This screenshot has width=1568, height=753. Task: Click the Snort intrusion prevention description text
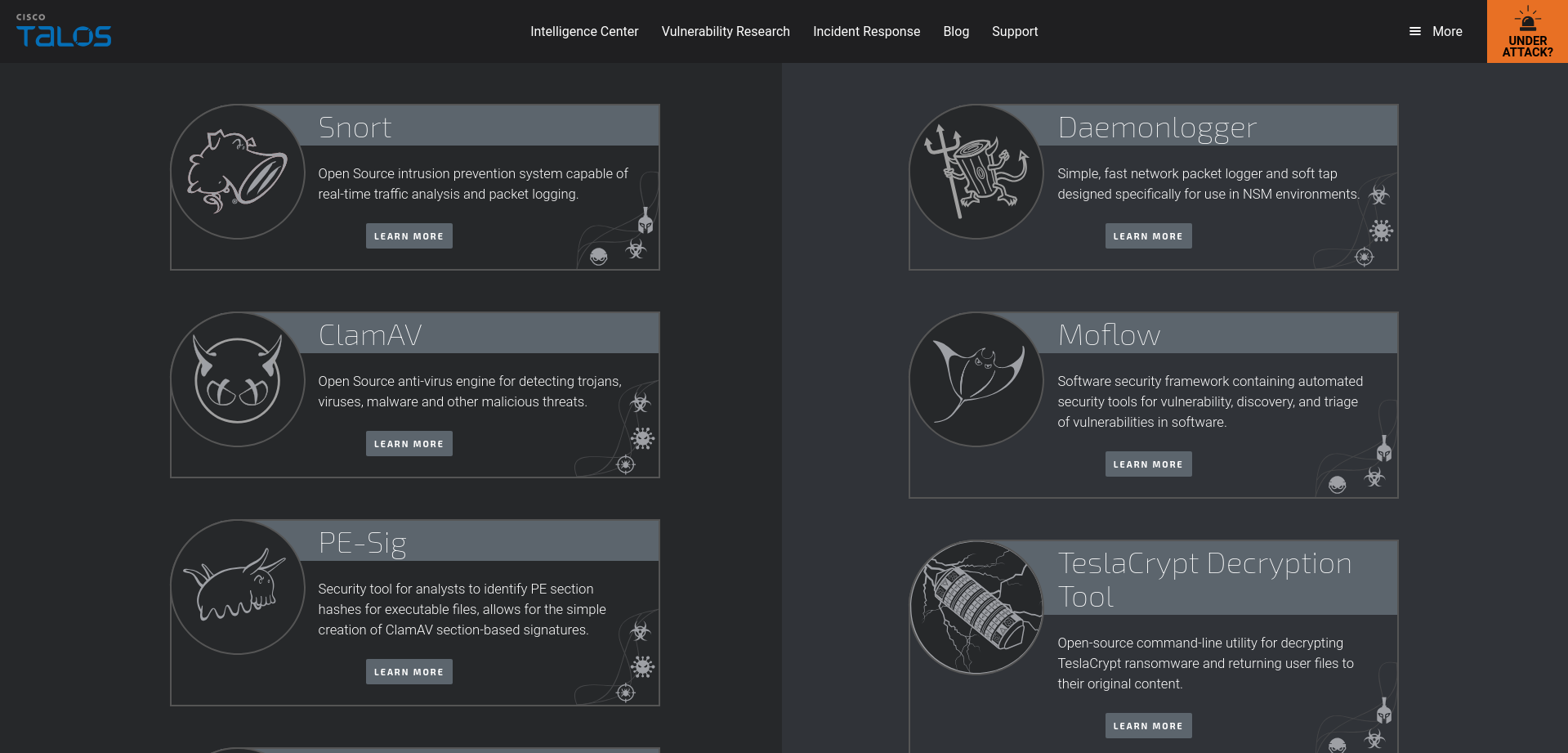[x=473, y=184]
